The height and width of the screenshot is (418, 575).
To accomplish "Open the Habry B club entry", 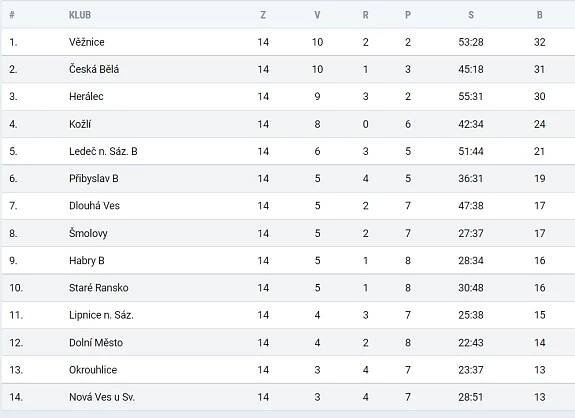I will pyautogui.click(x=87, y=261).
